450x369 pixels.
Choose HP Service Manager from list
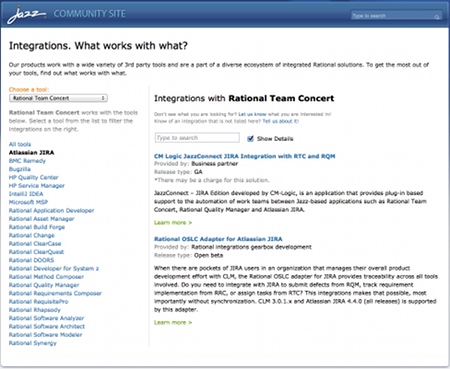pos(37,186)
